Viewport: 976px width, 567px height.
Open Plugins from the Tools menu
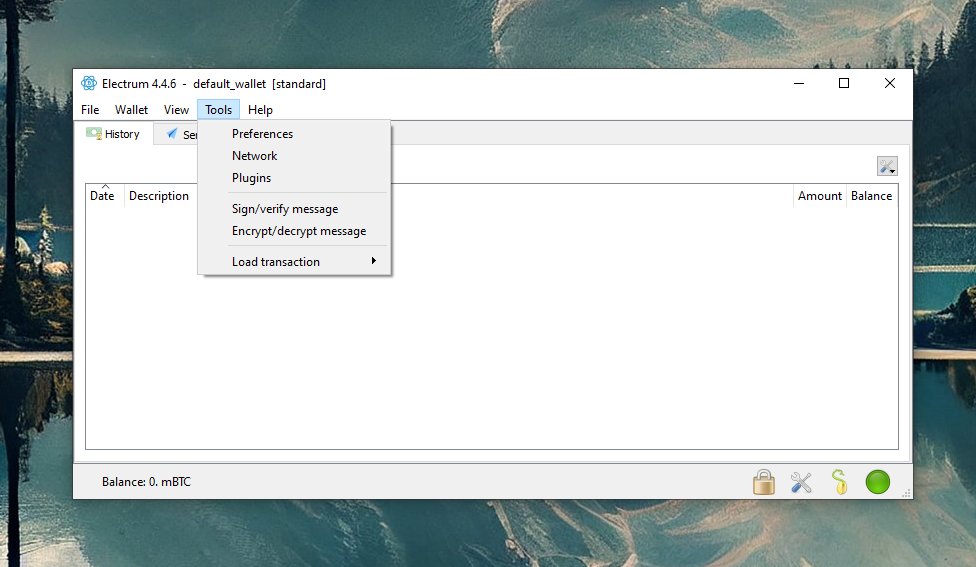pyautogui.click(x=251, y=178)
